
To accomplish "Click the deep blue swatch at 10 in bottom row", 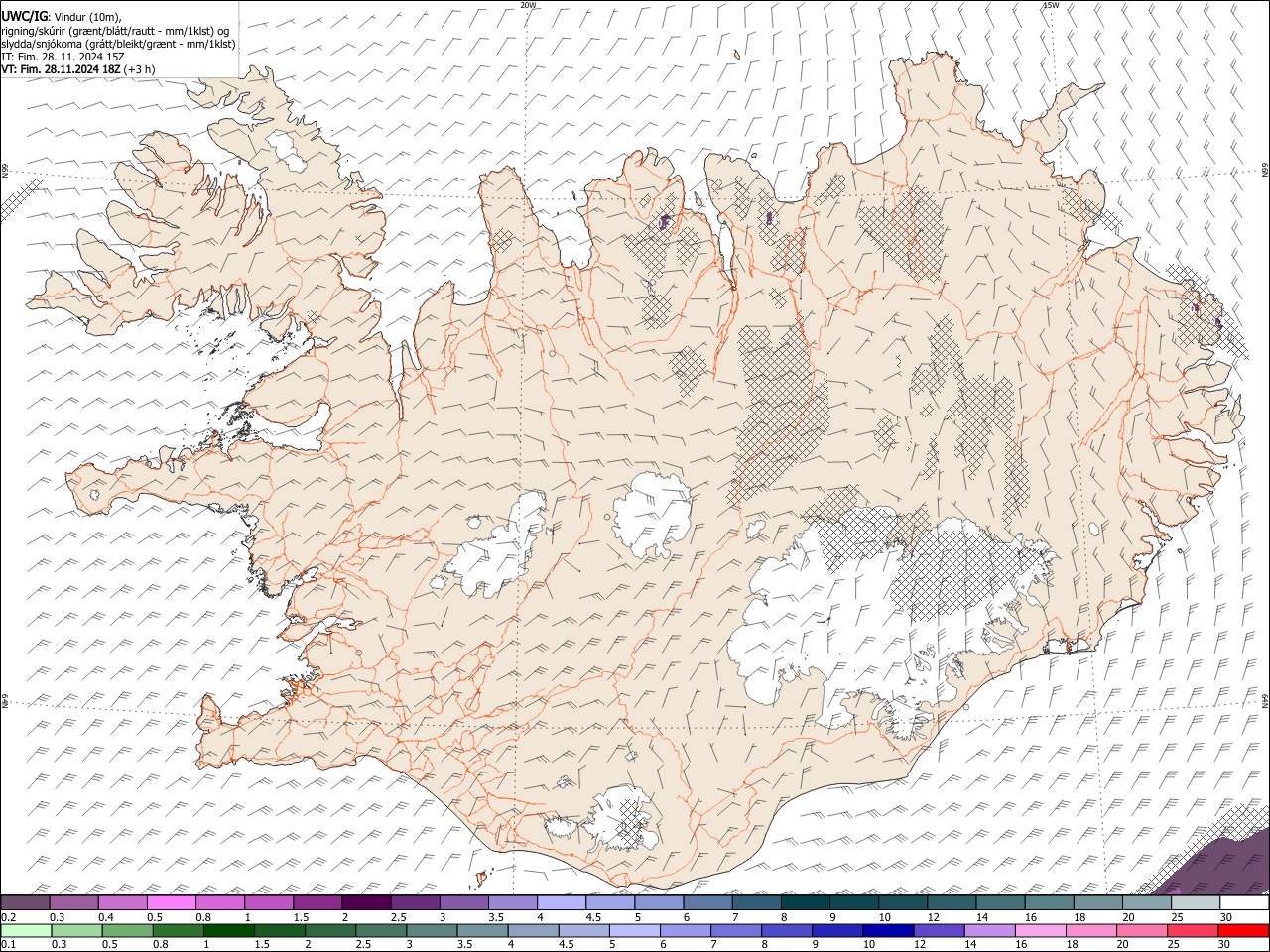I will pos(887,930).
